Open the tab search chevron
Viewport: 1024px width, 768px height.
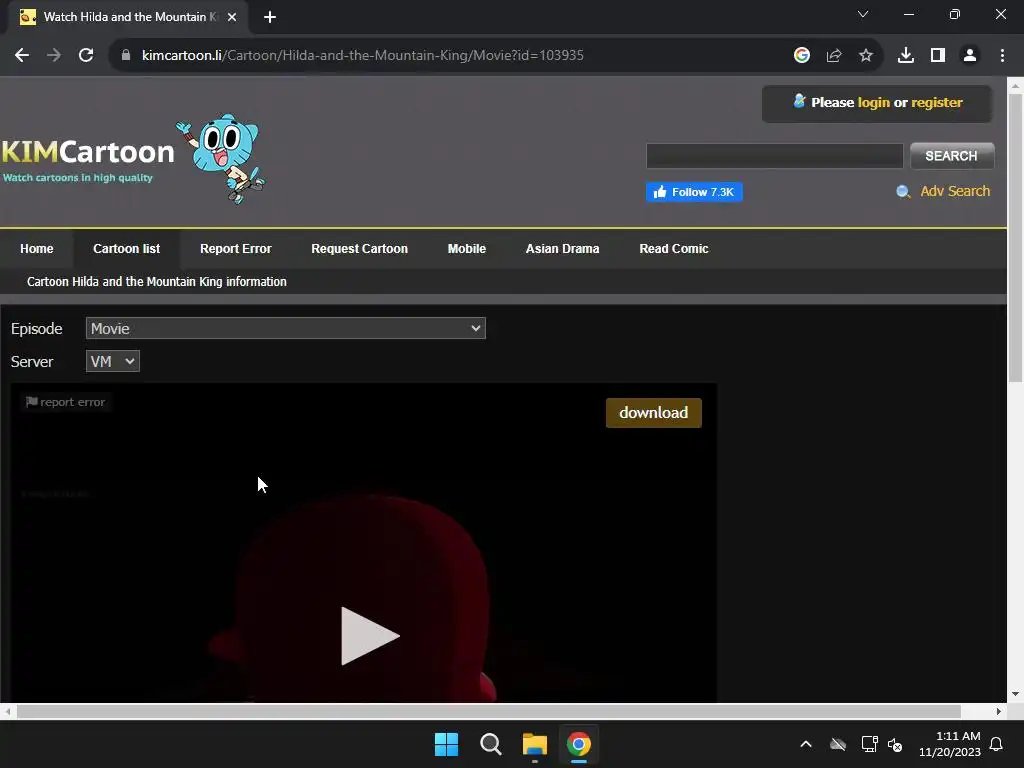[x=863, y=14]
